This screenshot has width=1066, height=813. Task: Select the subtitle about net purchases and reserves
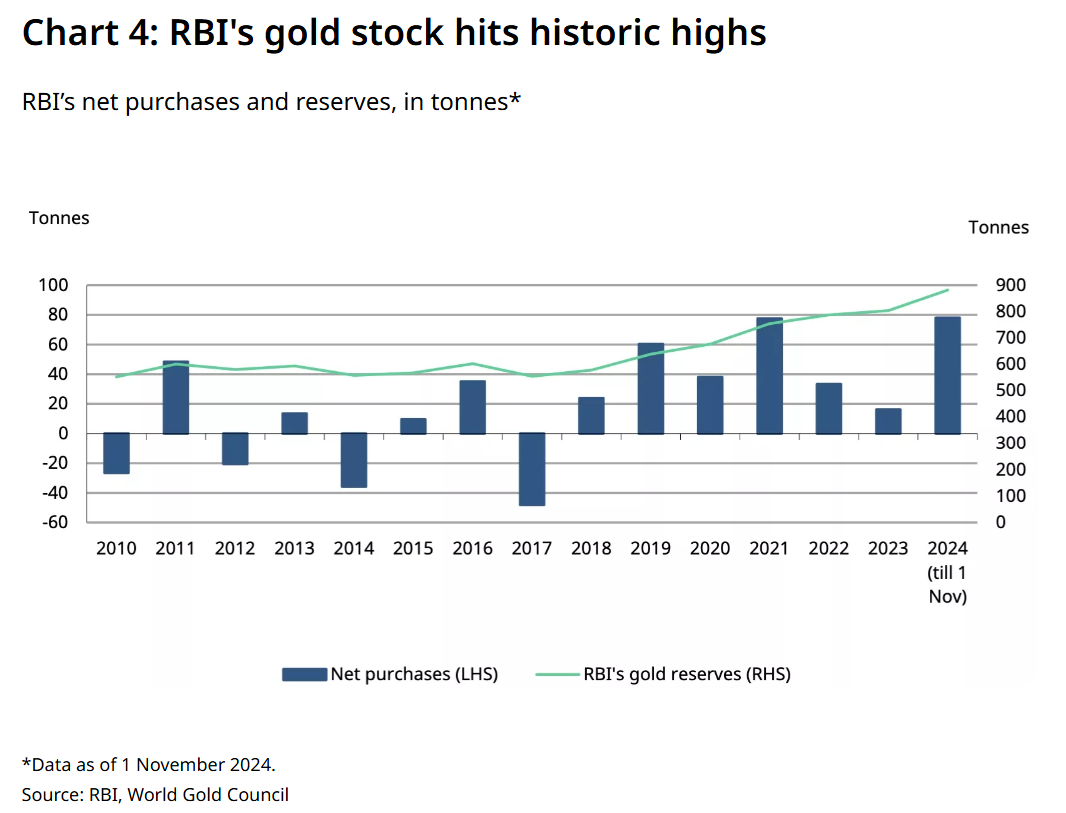[272, 102]
